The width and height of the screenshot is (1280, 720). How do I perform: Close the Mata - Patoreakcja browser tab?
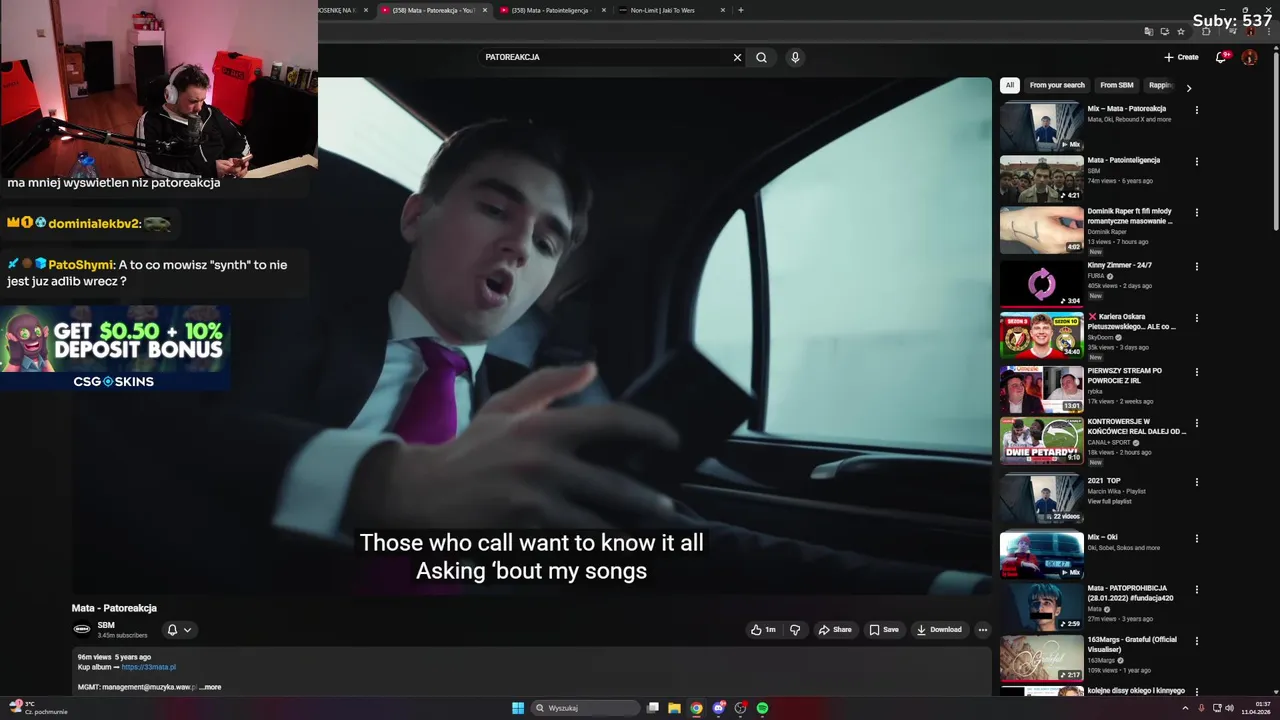click(485, 10)
